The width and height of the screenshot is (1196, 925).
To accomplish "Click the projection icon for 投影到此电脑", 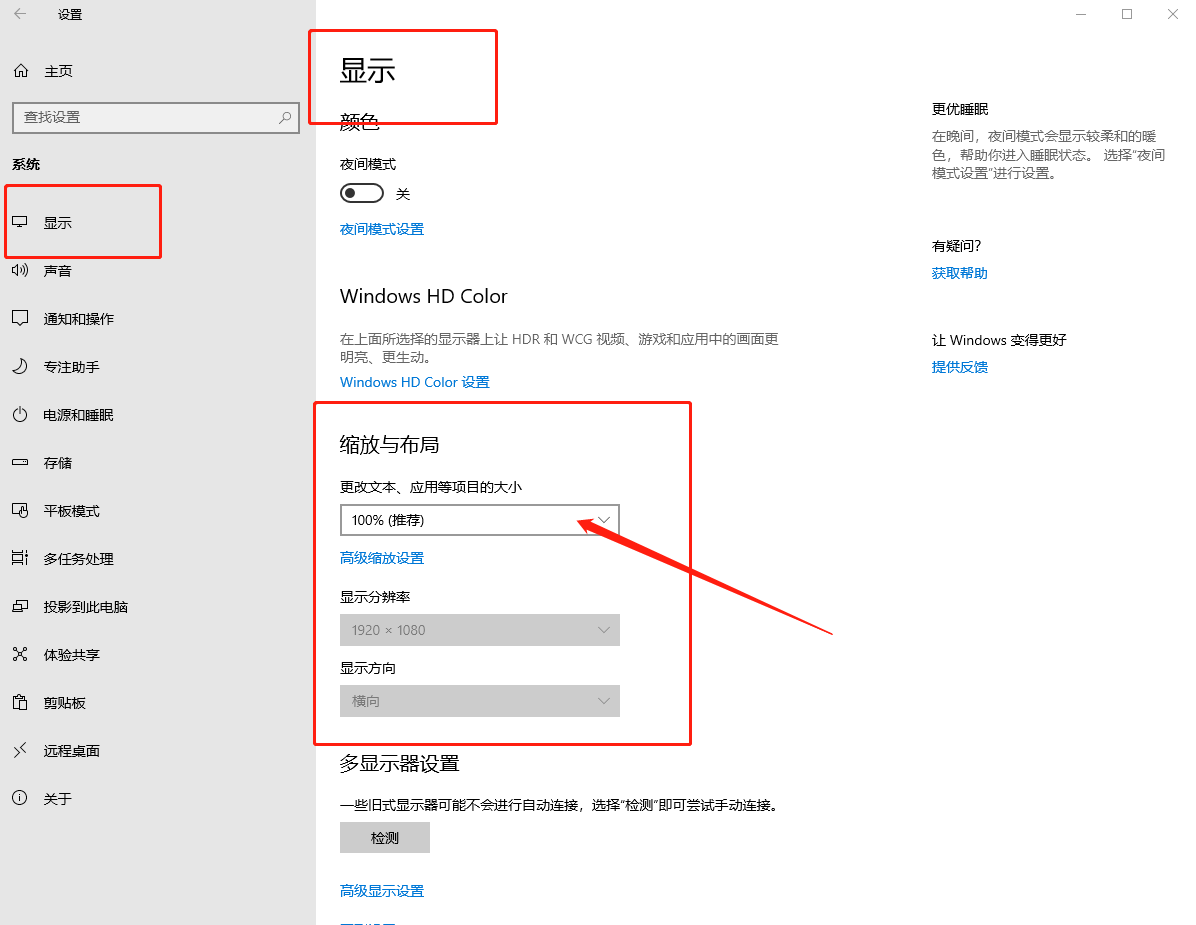I will click(21, 606).
